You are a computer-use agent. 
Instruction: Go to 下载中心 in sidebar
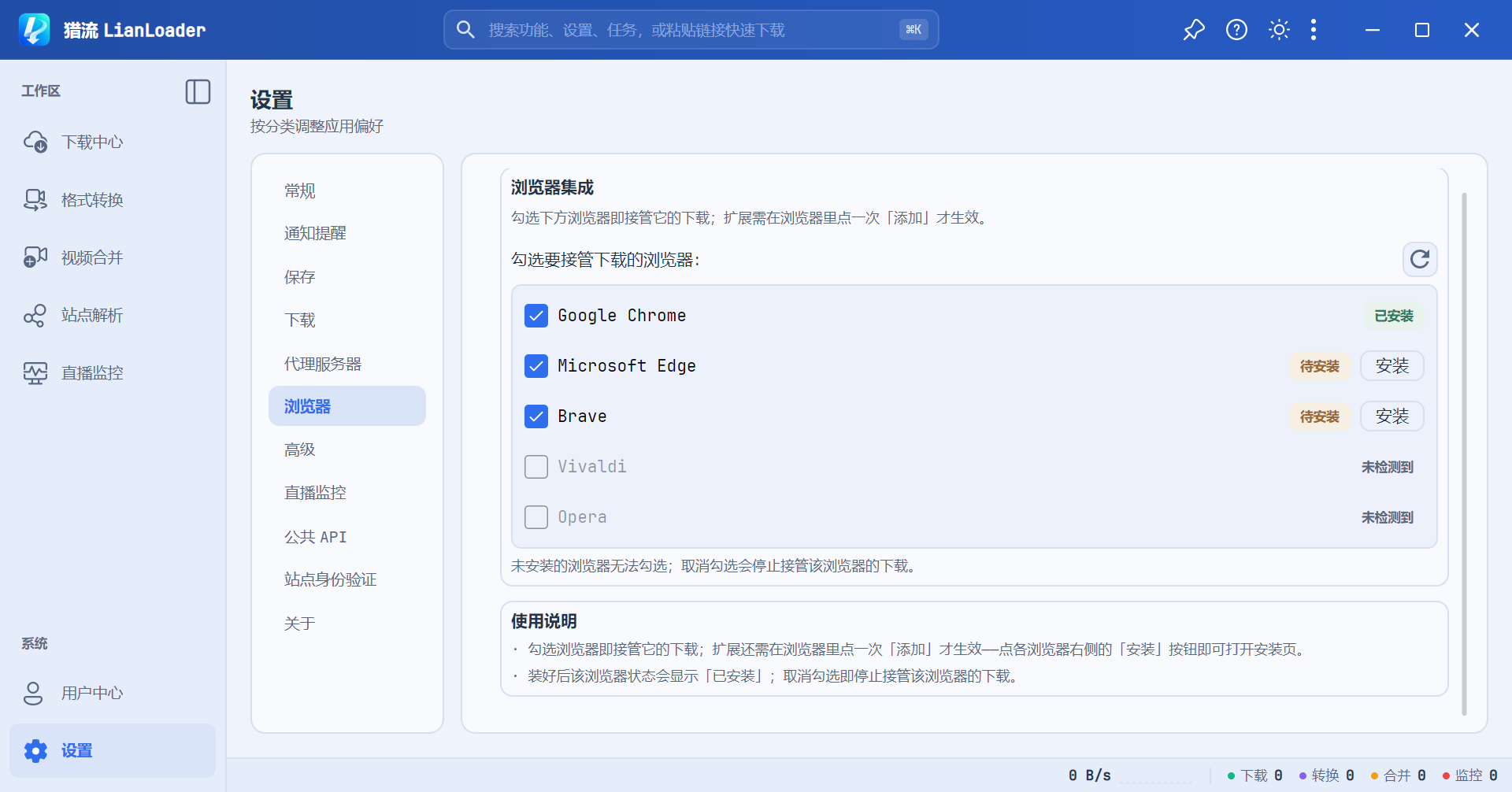coord(113,142)
